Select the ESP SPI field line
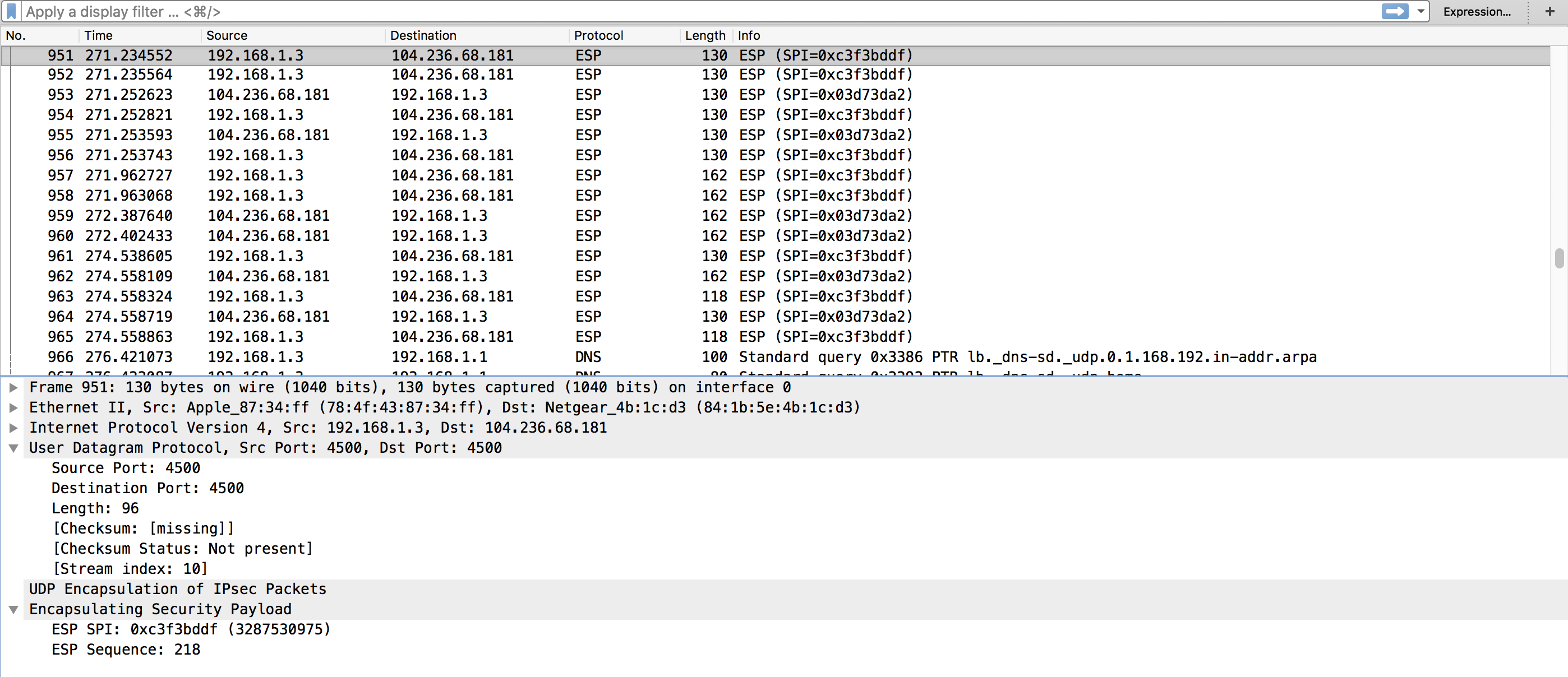 pos(191,629)
